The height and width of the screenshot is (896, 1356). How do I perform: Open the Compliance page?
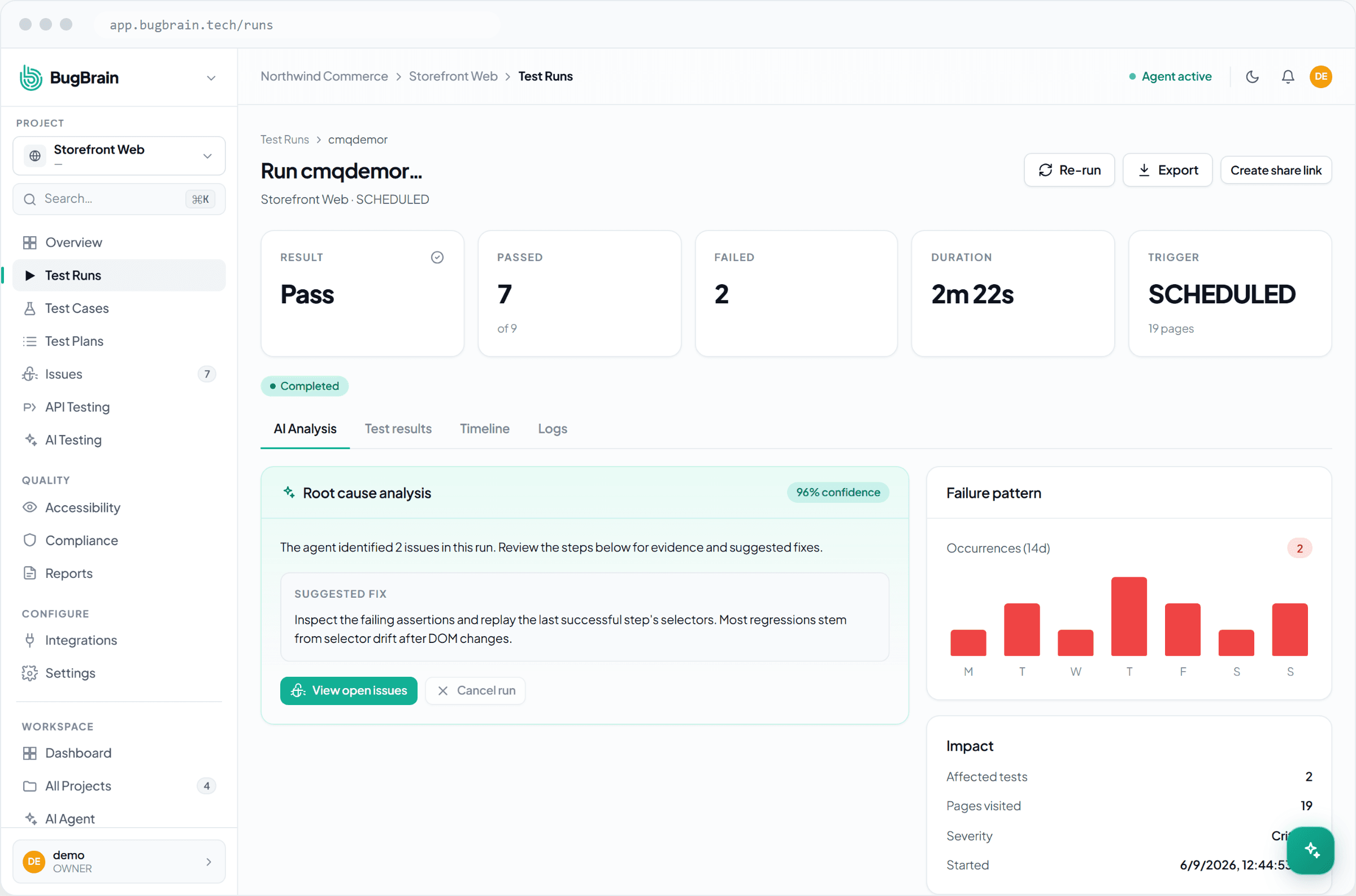(119, 541)
